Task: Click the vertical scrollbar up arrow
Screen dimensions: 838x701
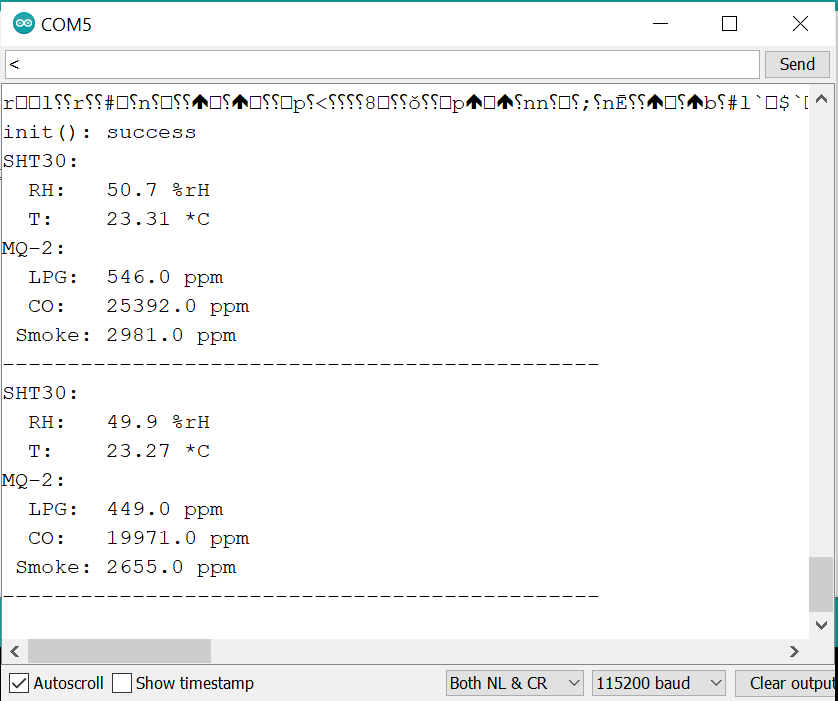Action: tap(821, 100)
